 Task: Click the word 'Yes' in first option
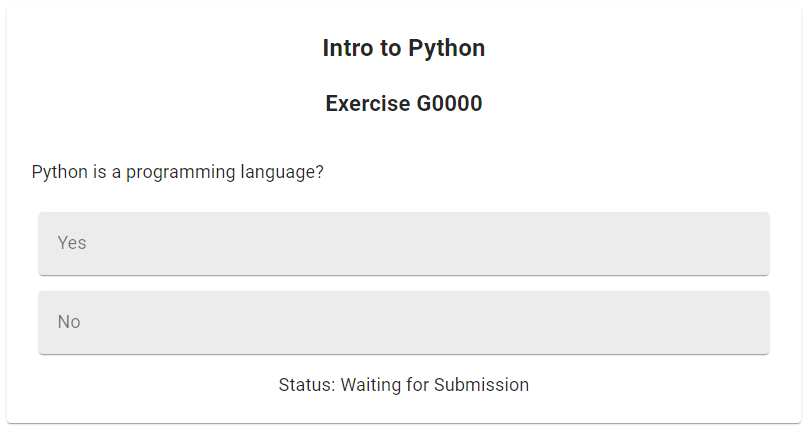(x=72, y=243)
